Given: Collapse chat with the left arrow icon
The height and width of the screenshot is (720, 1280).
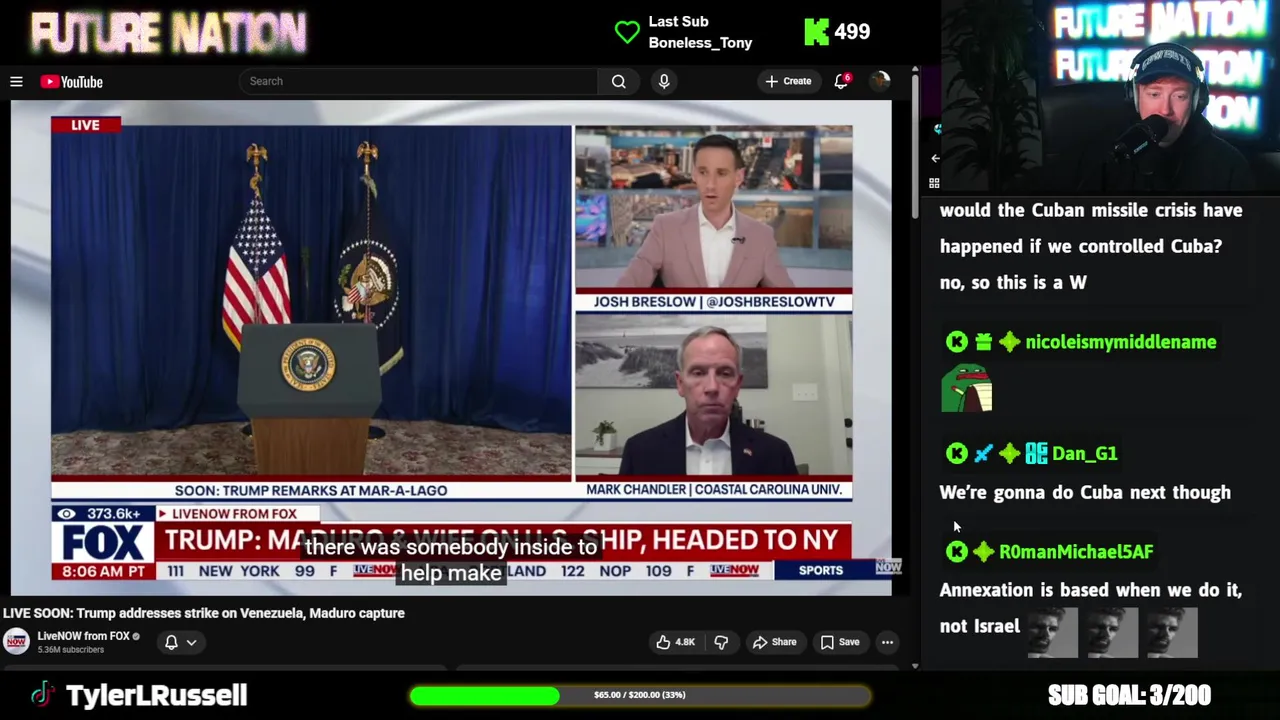Looking at the screenshot, I should click(935, 158).
